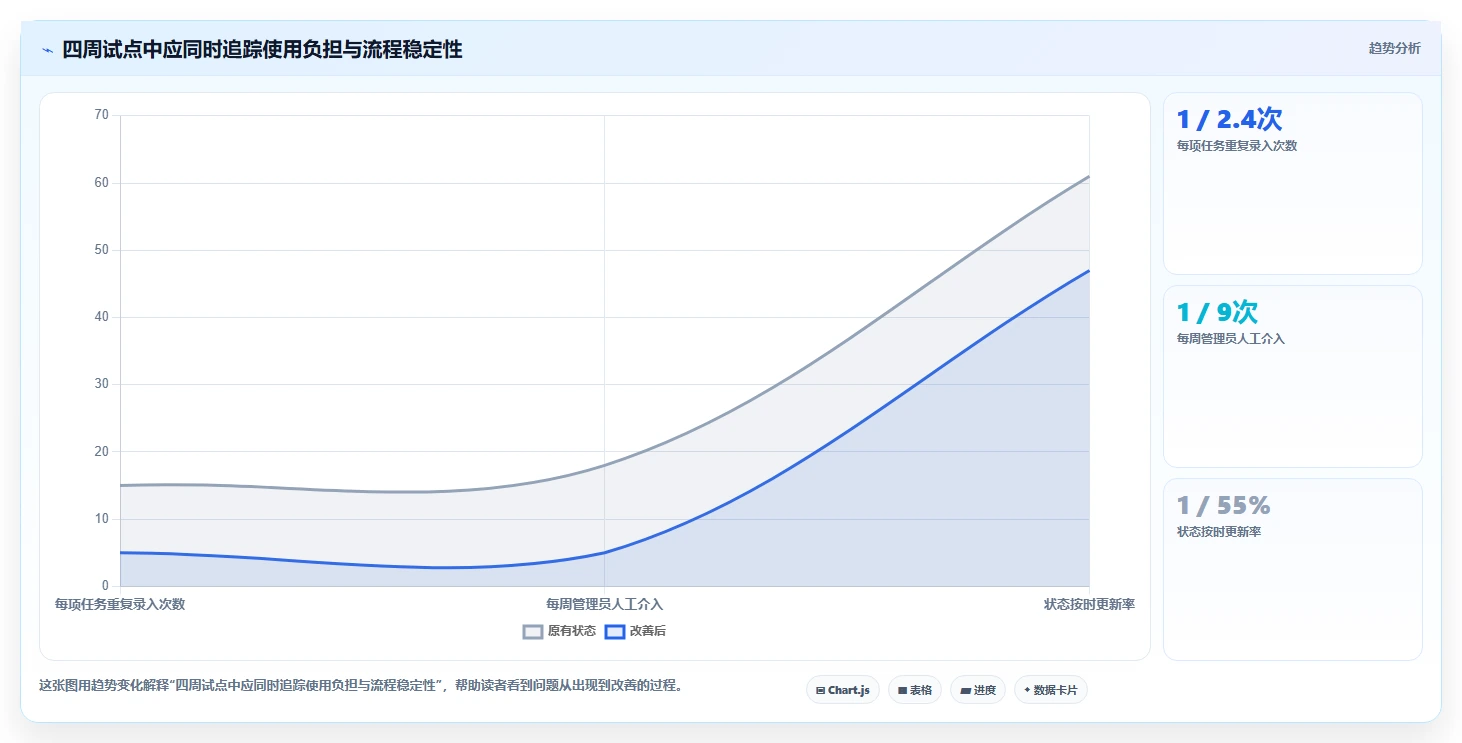The width and height of the screenshot is (1462, 743).
Task: Click the y-axis value 30
Action: pos(101,384)
